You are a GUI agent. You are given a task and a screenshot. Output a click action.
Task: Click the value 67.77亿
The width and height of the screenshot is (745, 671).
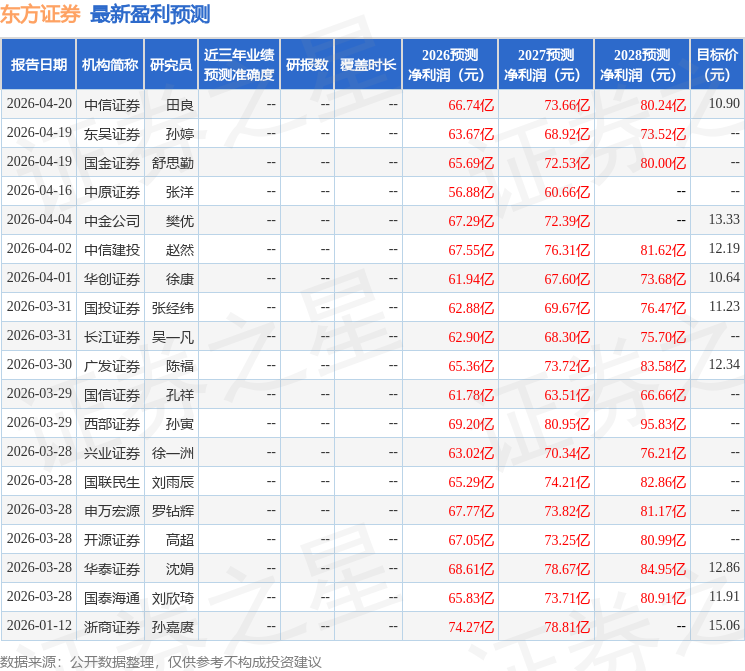(471, 511)
